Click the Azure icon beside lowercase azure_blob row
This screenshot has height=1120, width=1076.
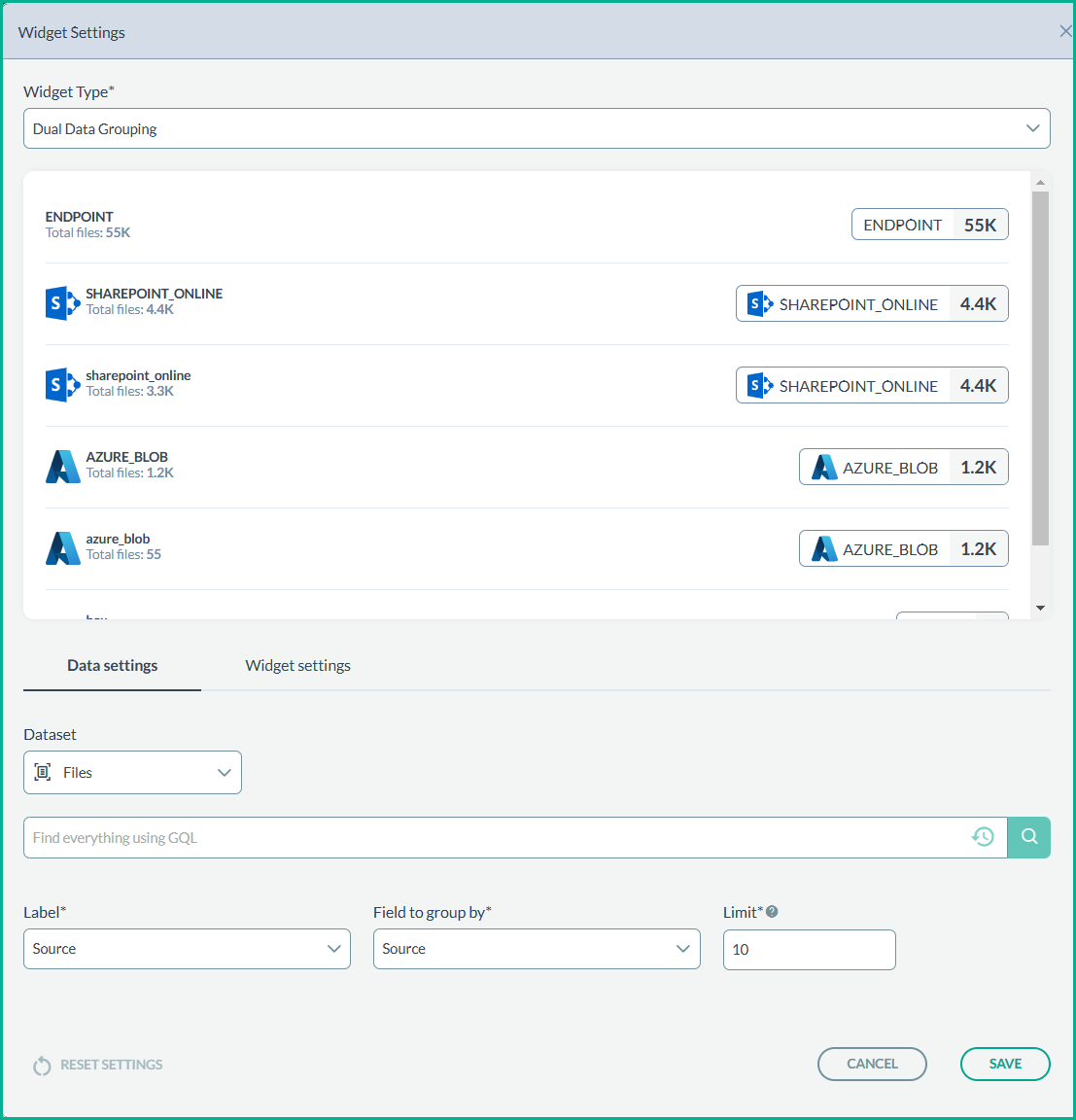63,548
